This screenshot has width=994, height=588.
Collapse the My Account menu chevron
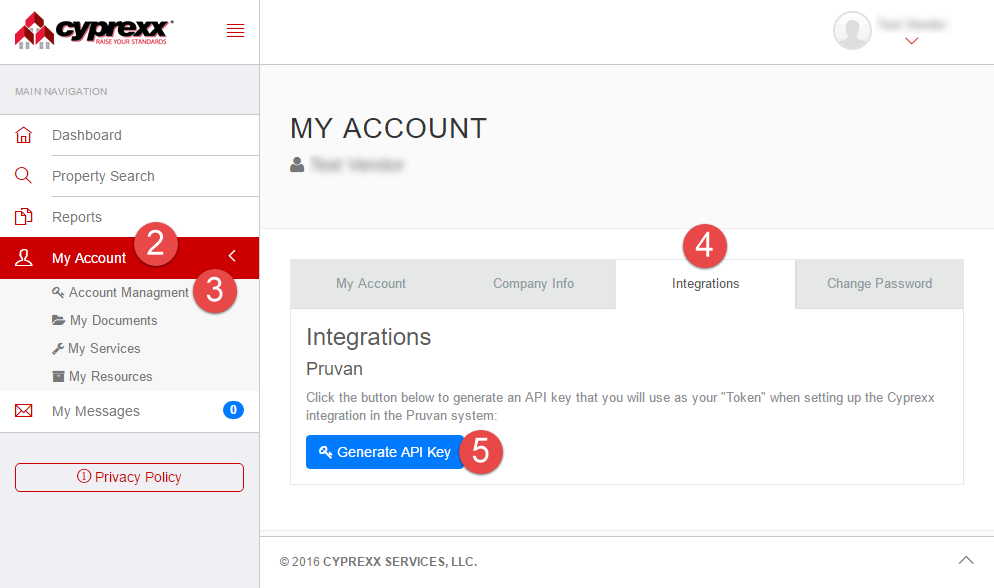point(232,257)
